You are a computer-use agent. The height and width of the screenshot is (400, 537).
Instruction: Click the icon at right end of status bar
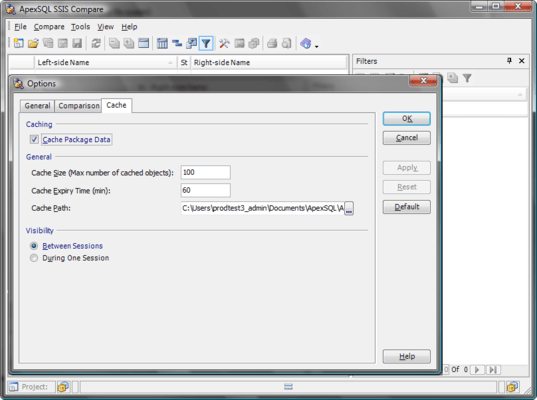coord(512,387)
